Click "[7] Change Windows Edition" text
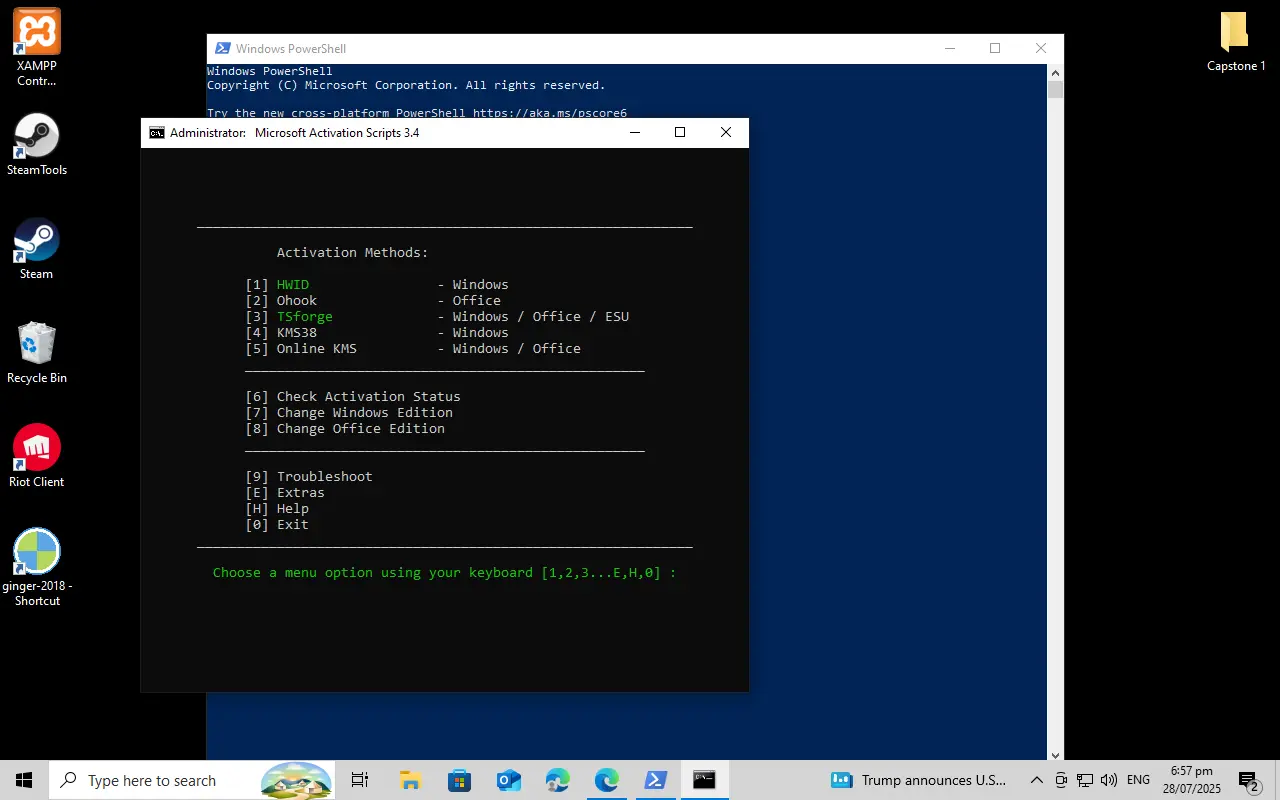Image resolution: width=1280 pixels, height=800 pixels. 349,413
